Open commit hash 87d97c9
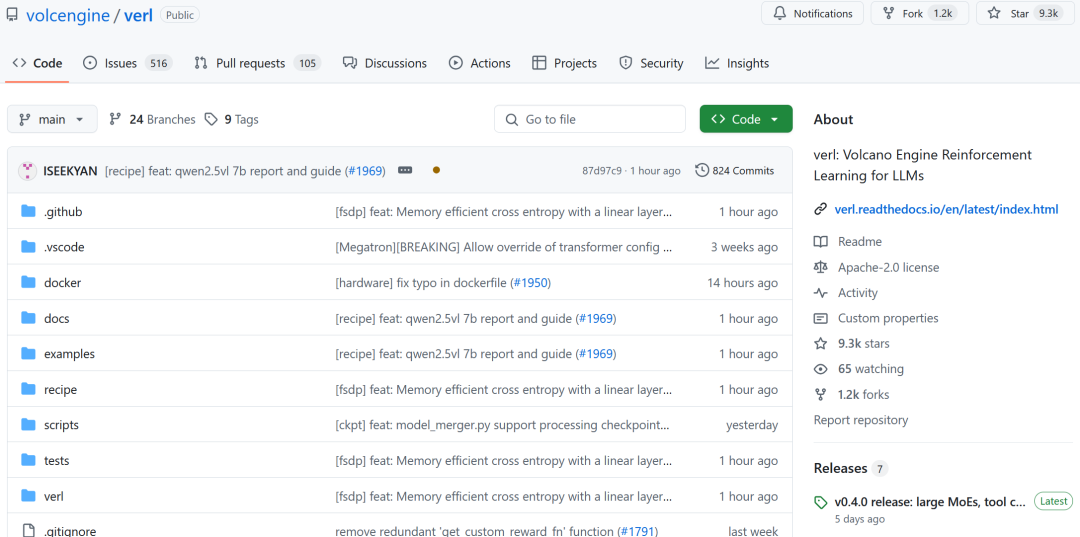Image resolution: width=1080 pixels, height=537 pixels. pos(601,171)
